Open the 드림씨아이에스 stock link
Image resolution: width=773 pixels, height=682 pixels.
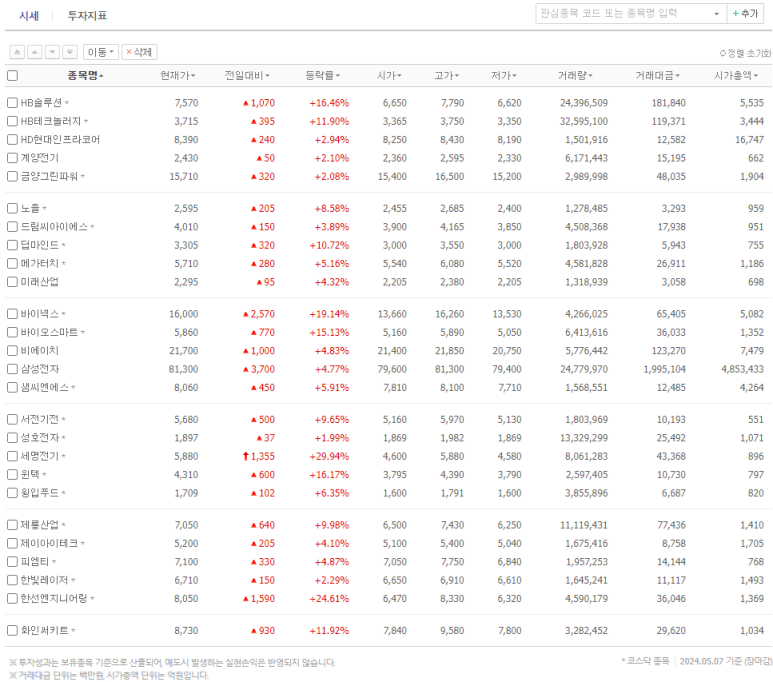coord(54,226)
